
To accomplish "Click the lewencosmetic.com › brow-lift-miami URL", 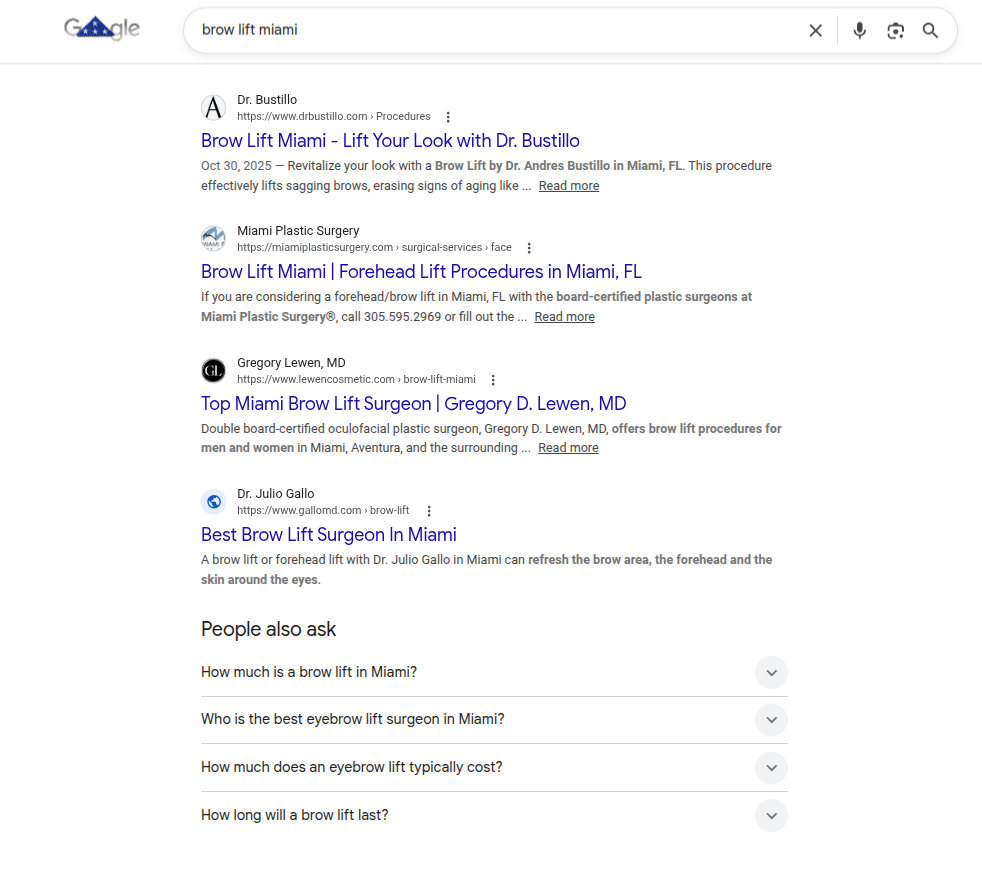I will [x=356, y=380].
